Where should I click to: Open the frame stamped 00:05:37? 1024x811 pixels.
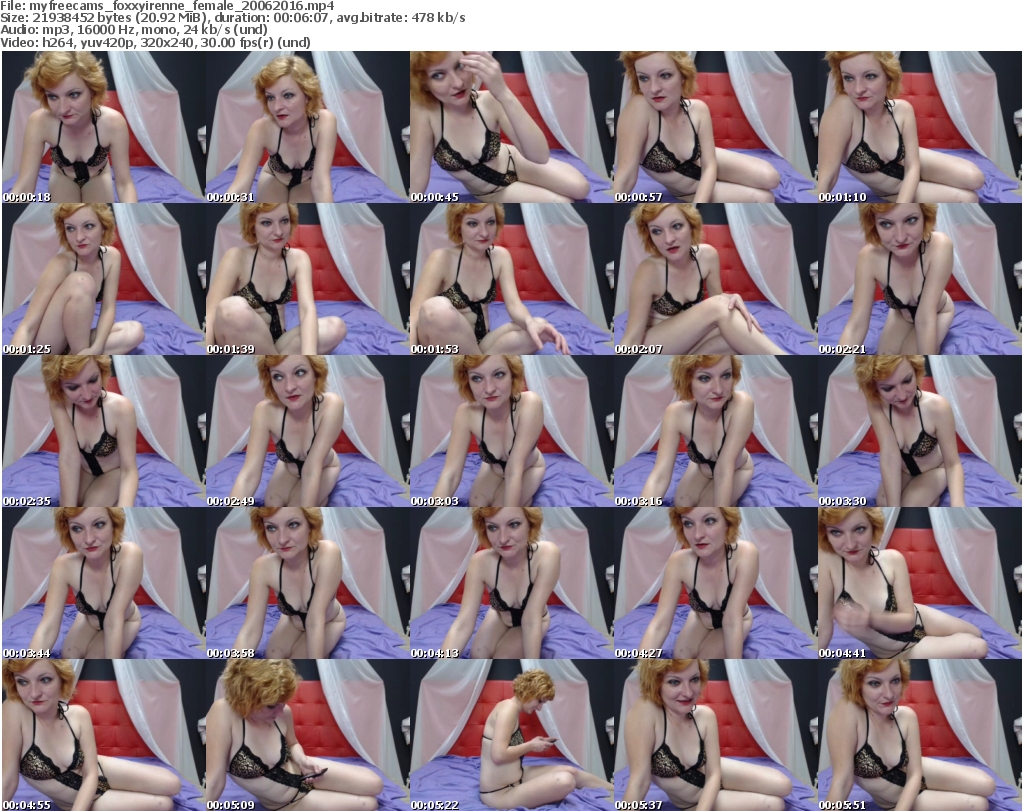pos(715,735)
